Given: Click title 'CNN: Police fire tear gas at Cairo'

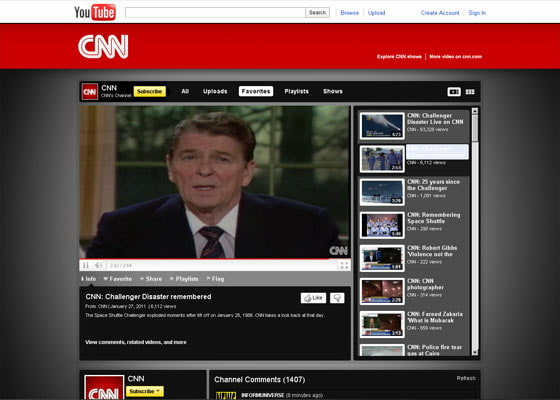Looking at the screenshot, I should click(x=434, y=350).
